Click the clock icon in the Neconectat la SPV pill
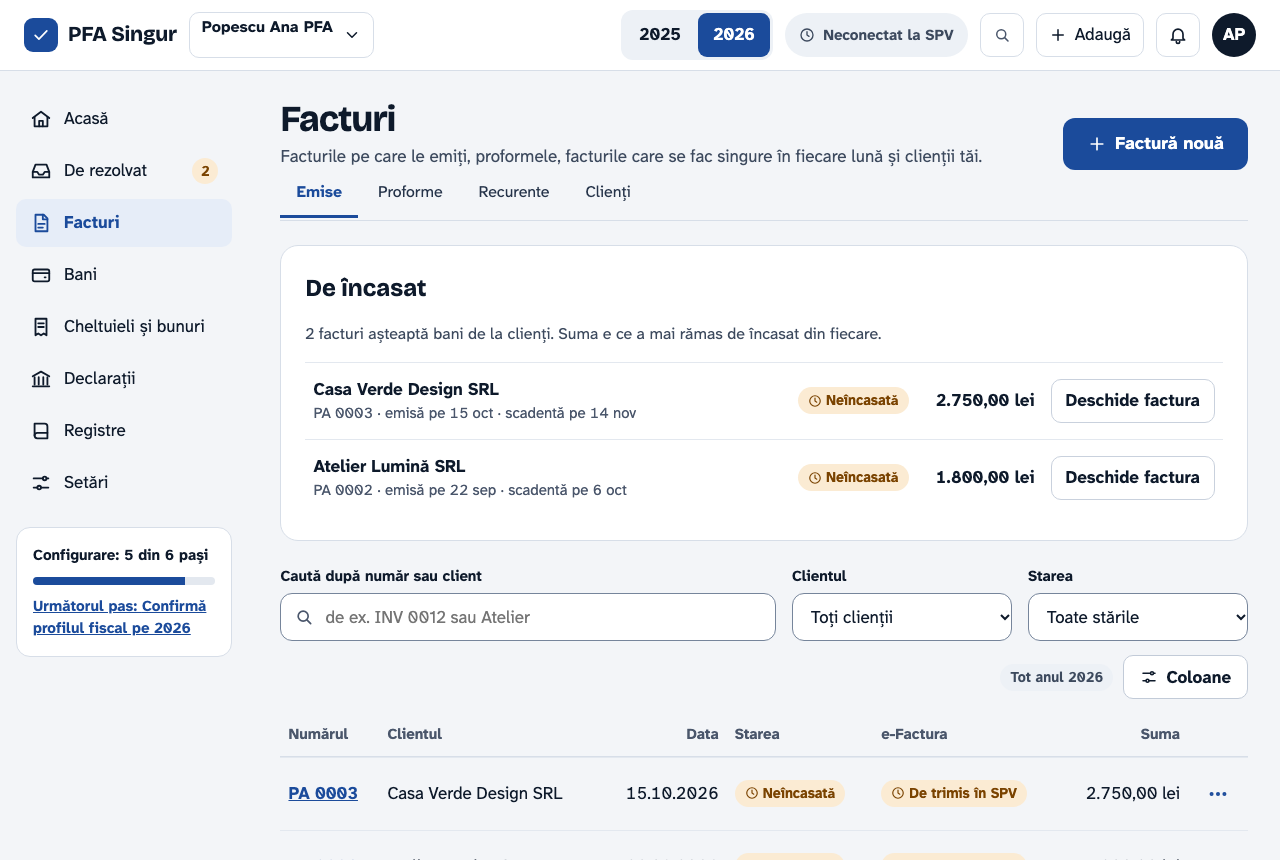The height and width of the screenshot is (860, 1280). click(x=807, y=35)
